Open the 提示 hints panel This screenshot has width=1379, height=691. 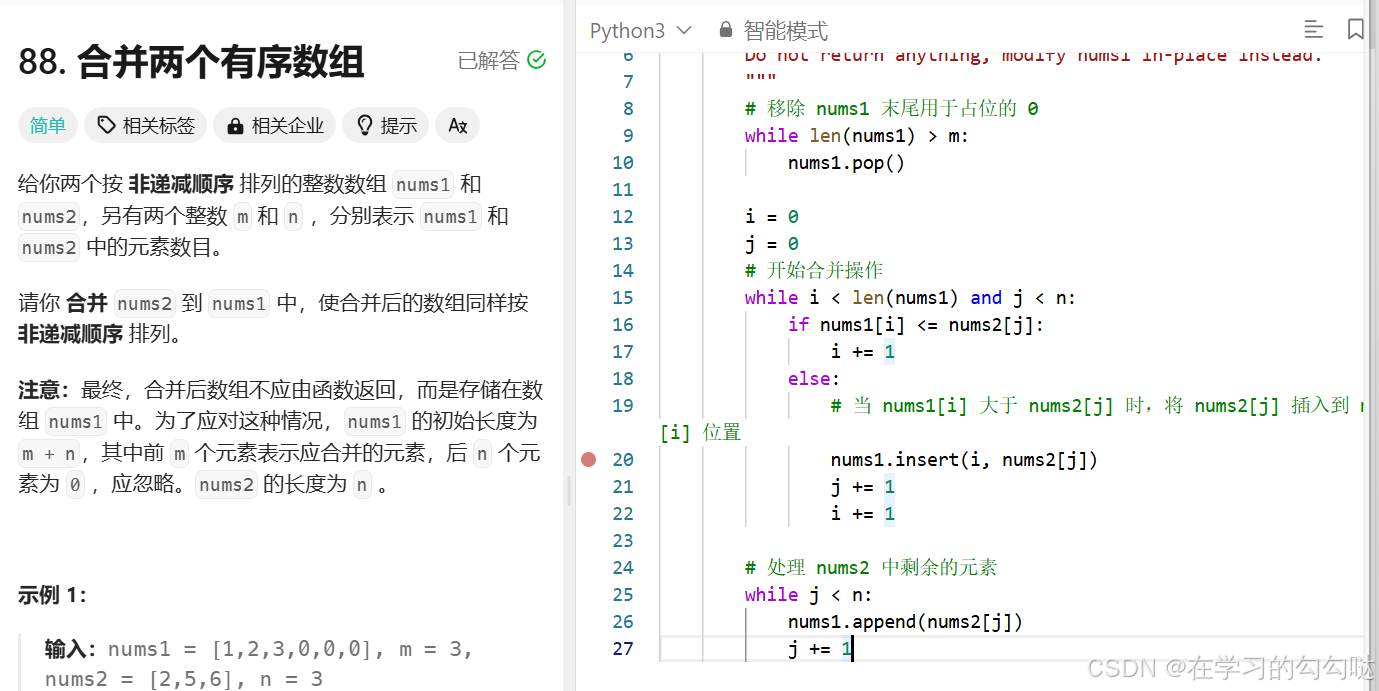click(x=384, y=125)
